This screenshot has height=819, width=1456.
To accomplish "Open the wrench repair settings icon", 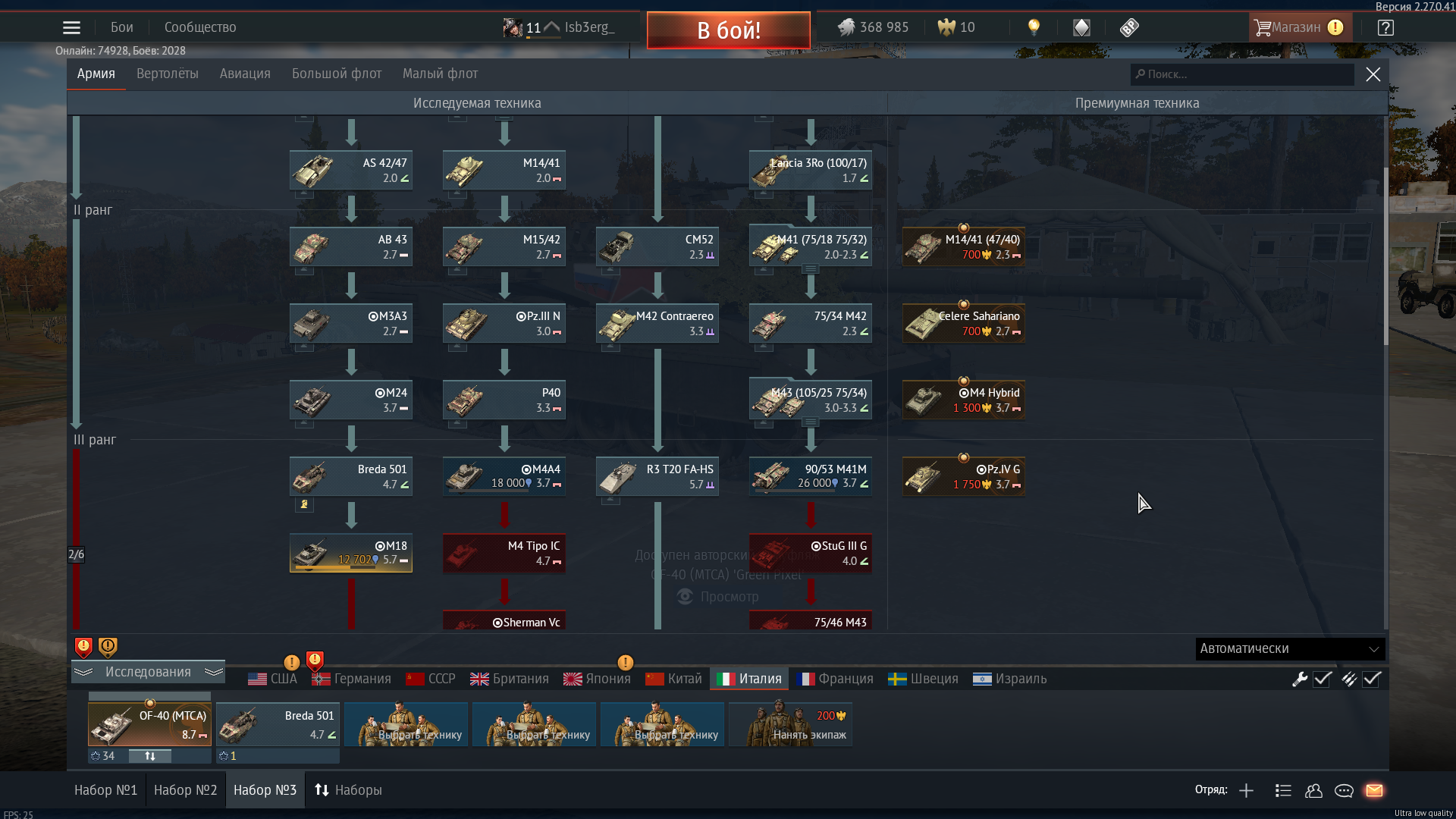I will 1300,679.
